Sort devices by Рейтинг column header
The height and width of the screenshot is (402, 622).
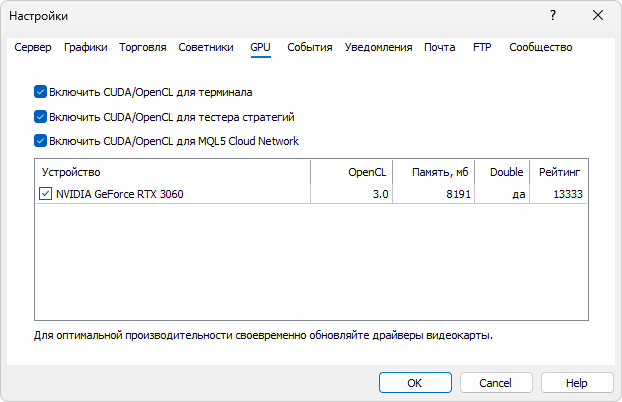[x=558, y=172]
